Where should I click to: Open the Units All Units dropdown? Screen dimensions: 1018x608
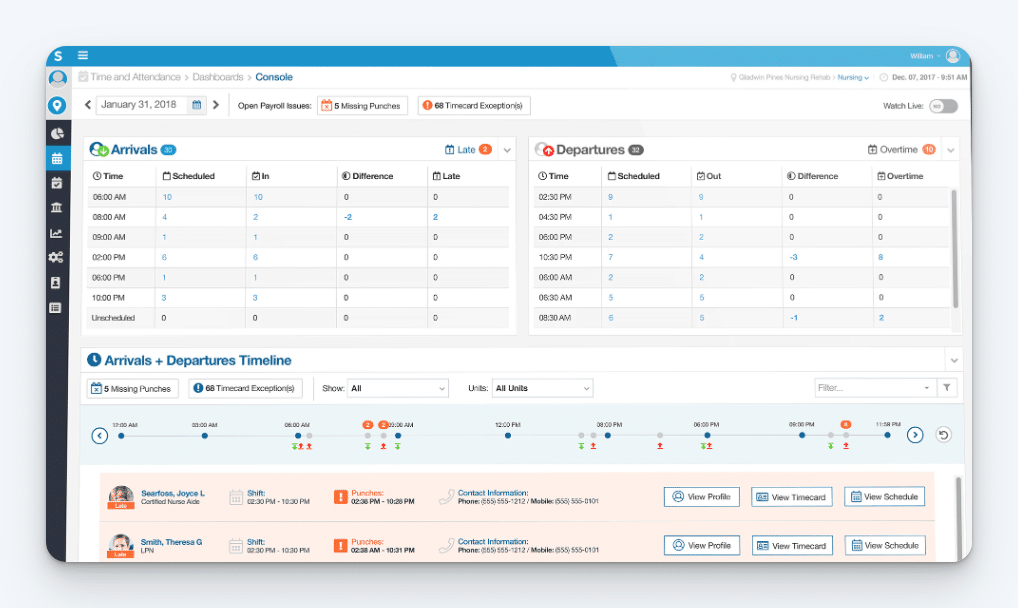pos(542,388)
